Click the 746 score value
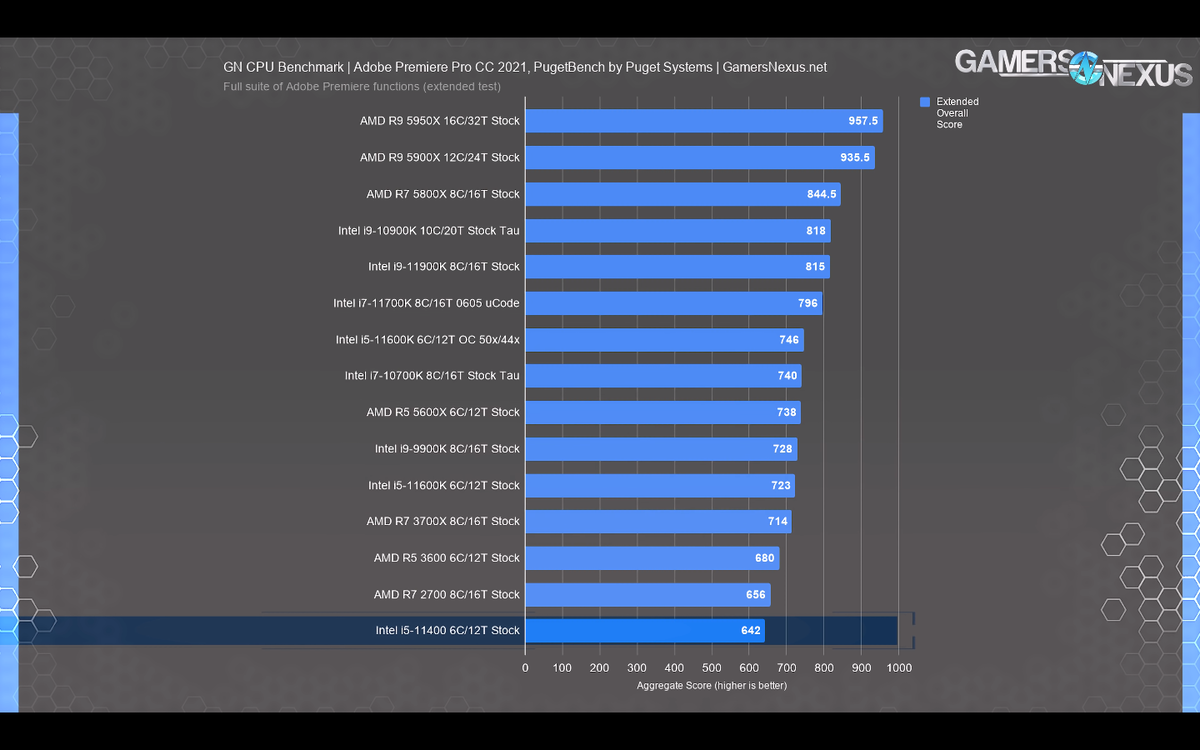Viewport: 1200px width, 750px height. tap(789, 340)
